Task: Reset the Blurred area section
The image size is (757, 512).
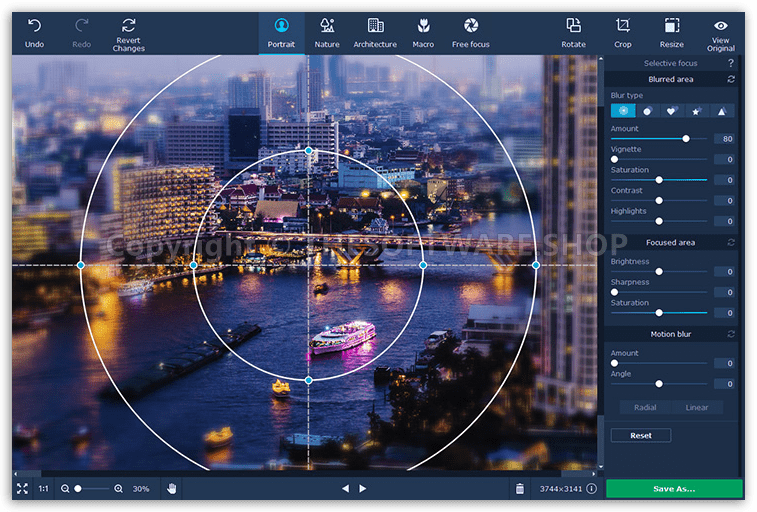Action: (x=730, y=79)
